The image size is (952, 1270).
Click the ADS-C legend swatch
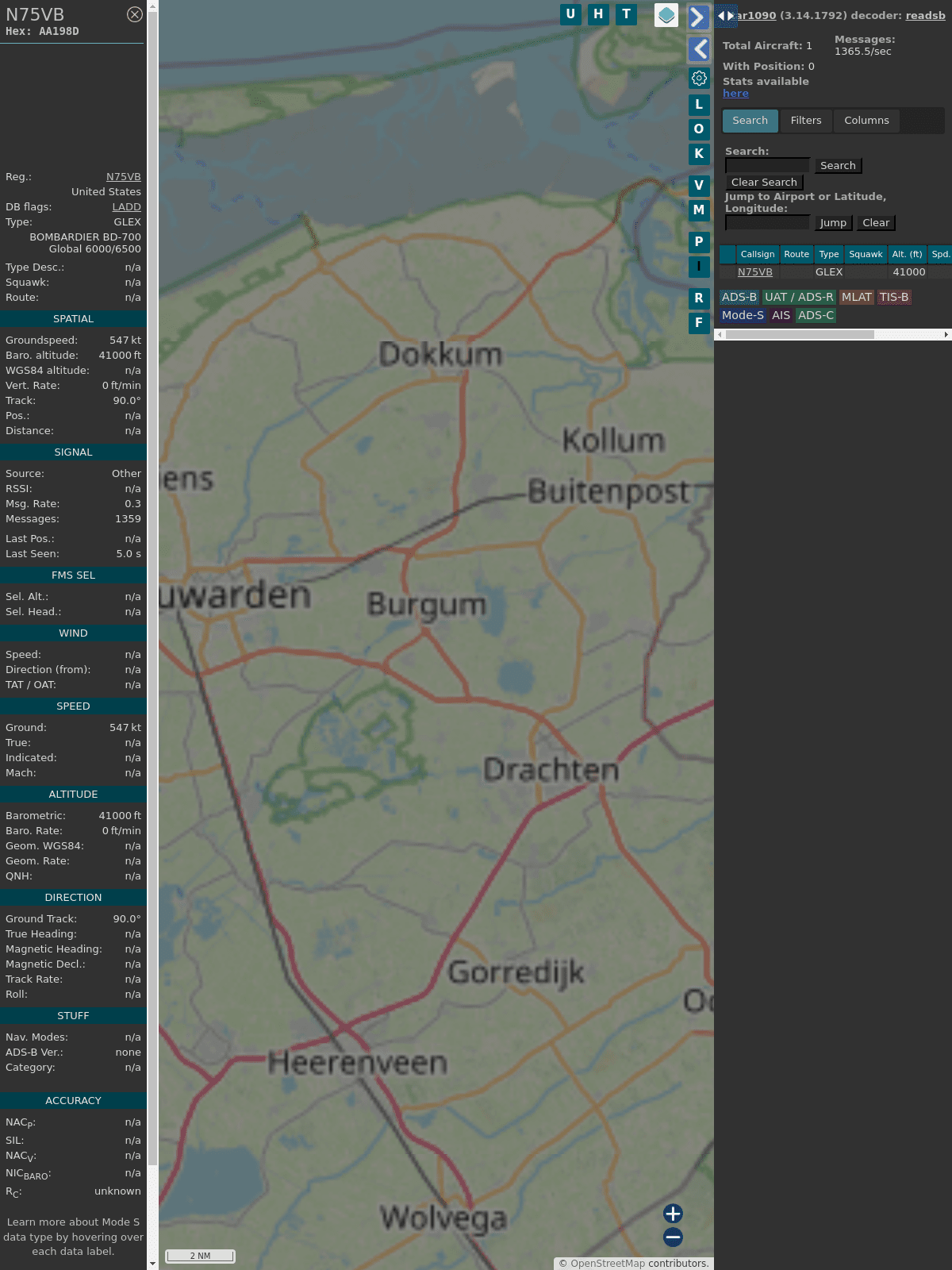(816, 315)
